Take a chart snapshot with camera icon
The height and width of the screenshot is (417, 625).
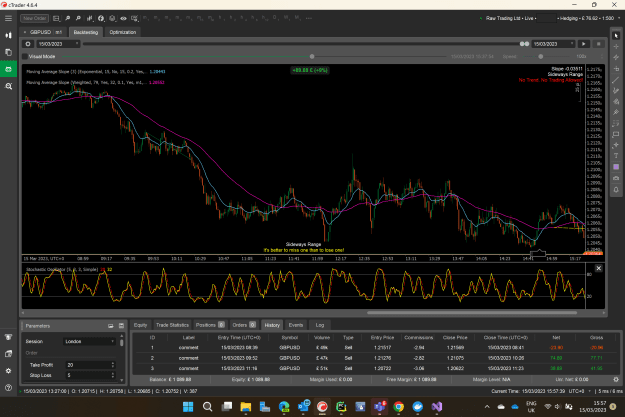point(616,178)
